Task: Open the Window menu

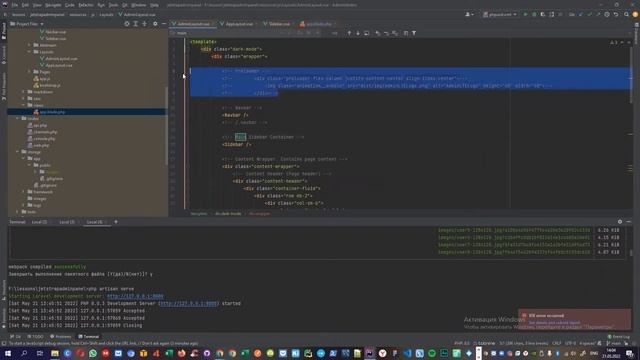Action: tap(138, 5)
